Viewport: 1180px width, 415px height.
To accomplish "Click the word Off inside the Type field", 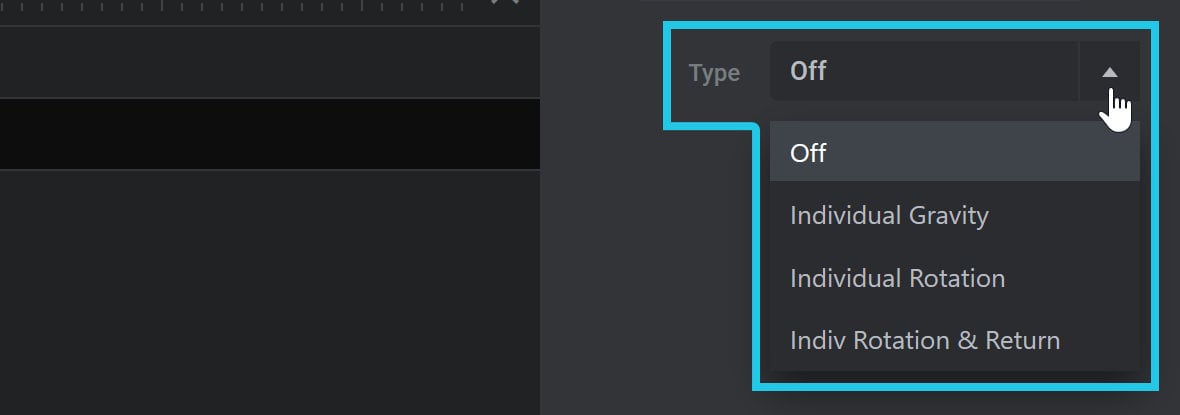I will pos(808,72).
